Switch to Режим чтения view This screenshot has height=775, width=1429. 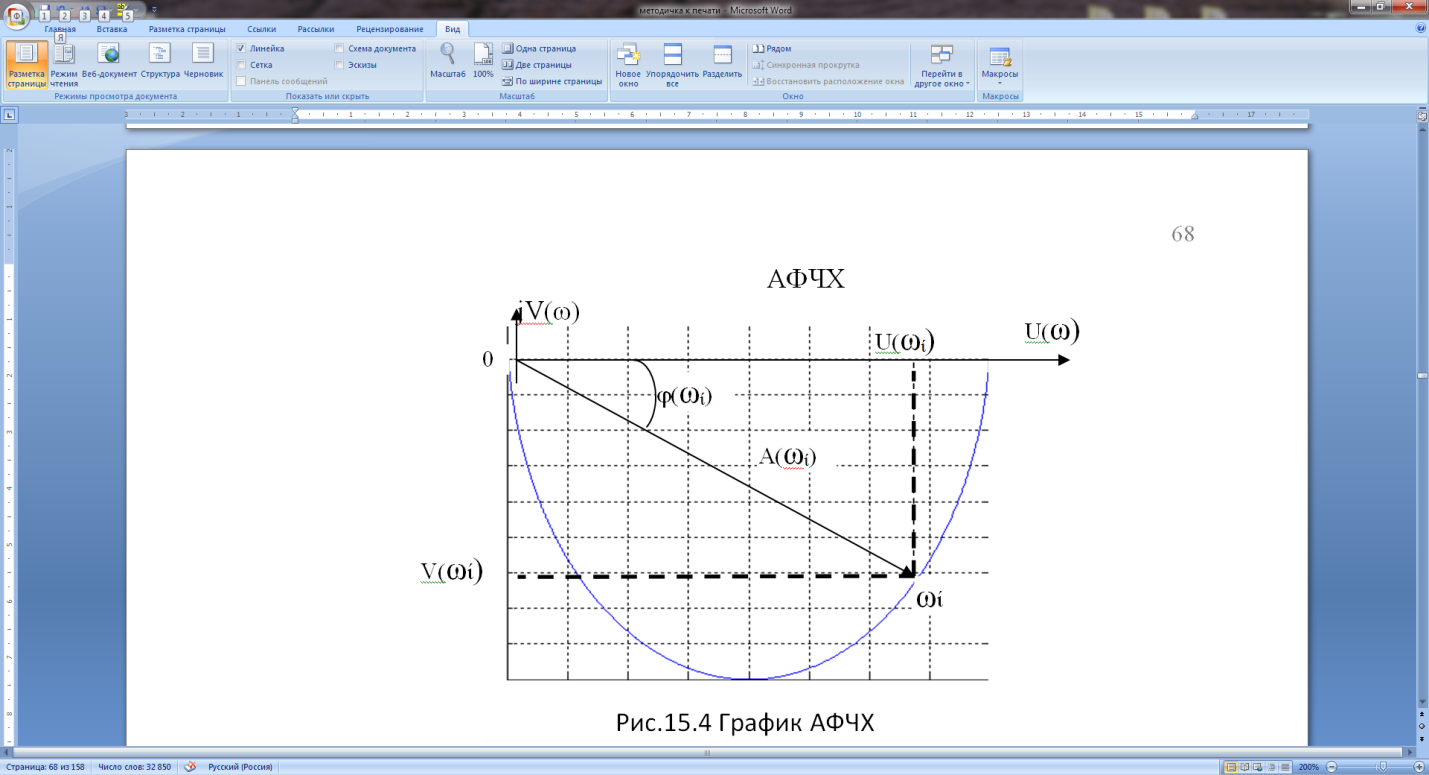tap(64, 65)
